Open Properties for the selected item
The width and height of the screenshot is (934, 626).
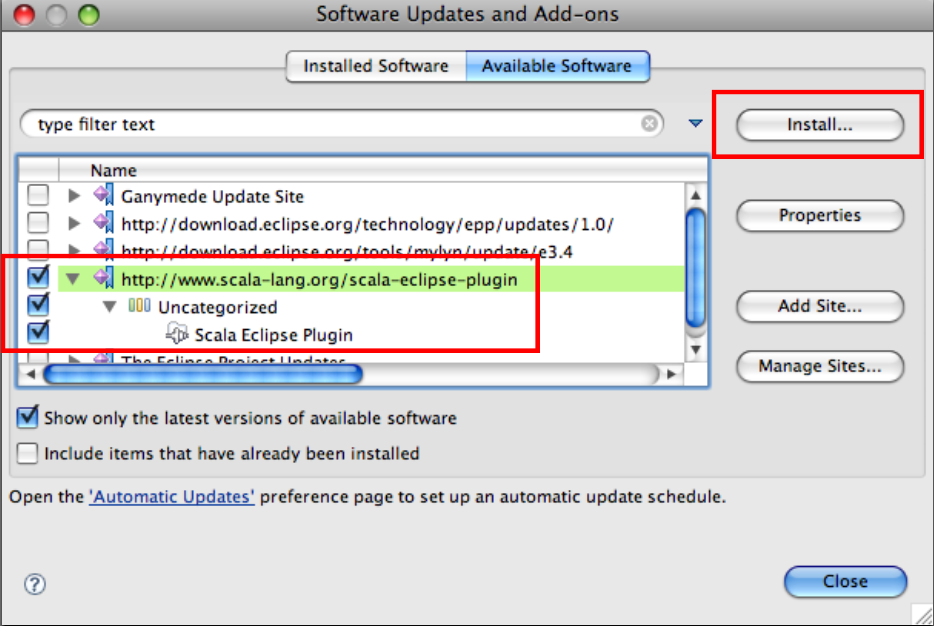coord(820,215)
